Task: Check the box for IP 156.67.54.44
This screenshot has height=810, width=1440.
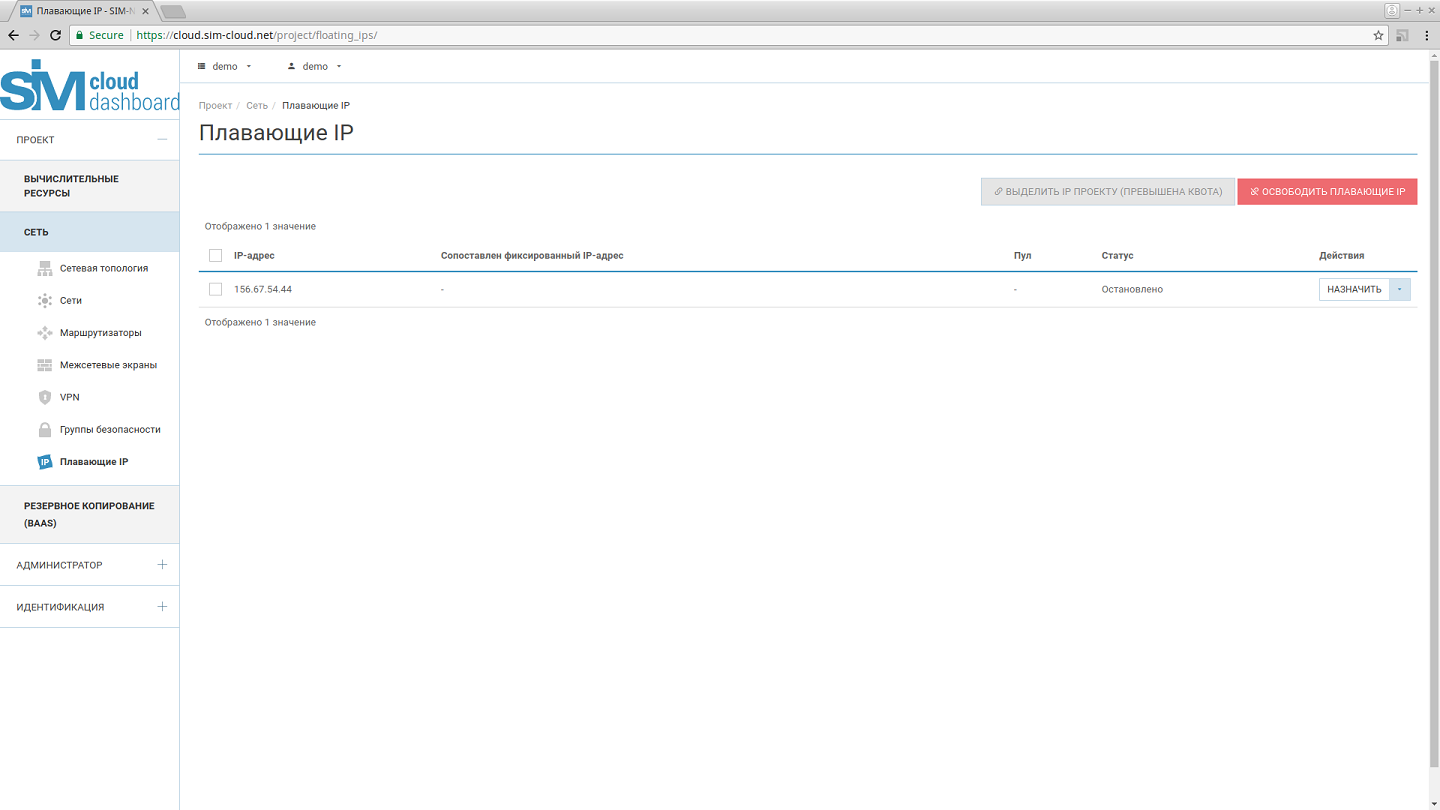Action: click(215, 289)
